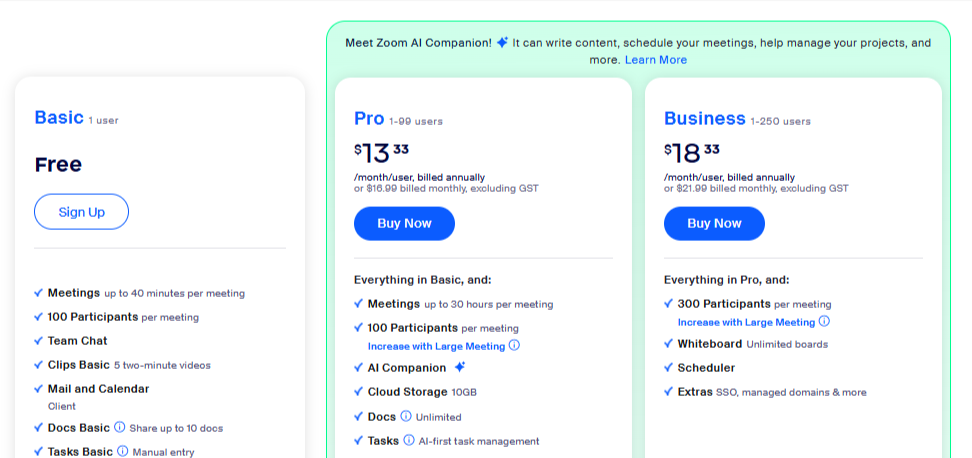Screen dimensions: 972x458
Task: Click info icon next to Pro Docs
Action: tap(405, 416)
